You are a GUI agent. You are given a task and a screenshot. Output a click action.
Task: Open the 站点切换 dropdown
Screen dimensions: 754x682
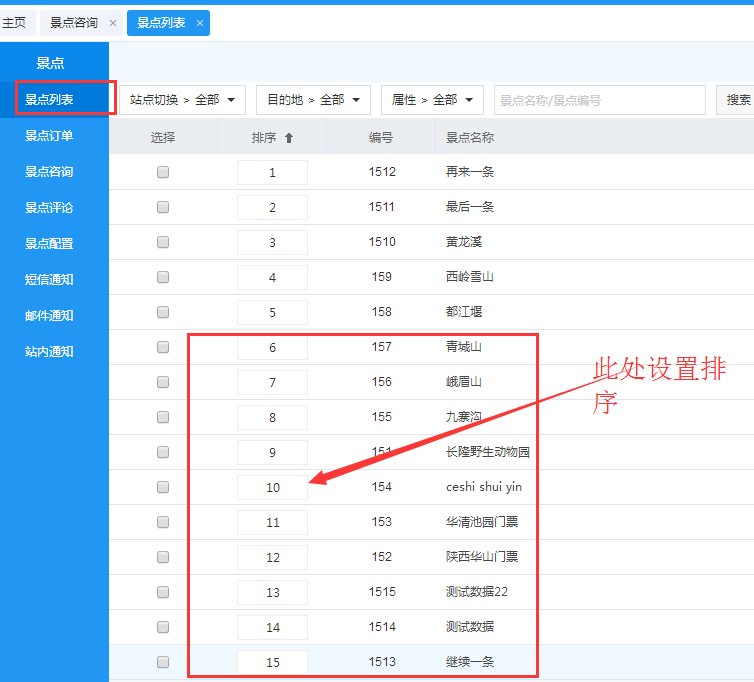(x=184, y=100)
